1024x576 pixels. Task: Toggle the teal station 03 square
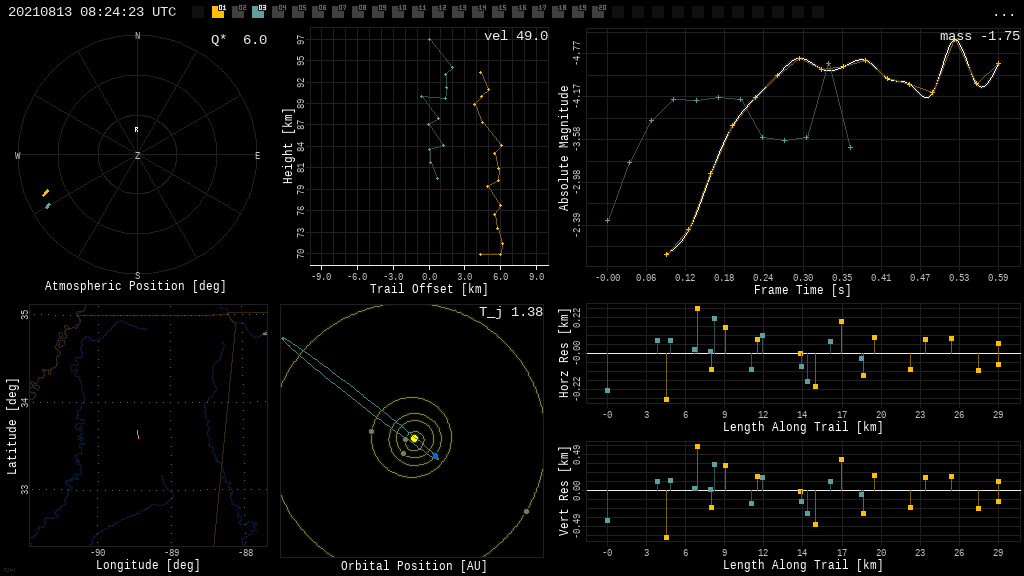pyautogui.click(x=258, y=12)
